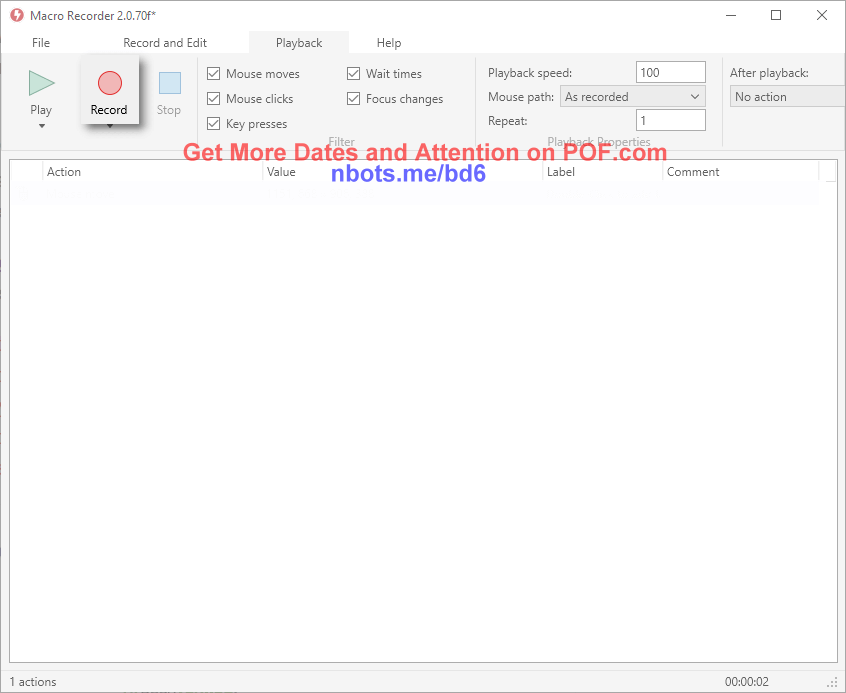Click the Label column header
This screenshot has height=693, width=846.
tap(603, 172)
